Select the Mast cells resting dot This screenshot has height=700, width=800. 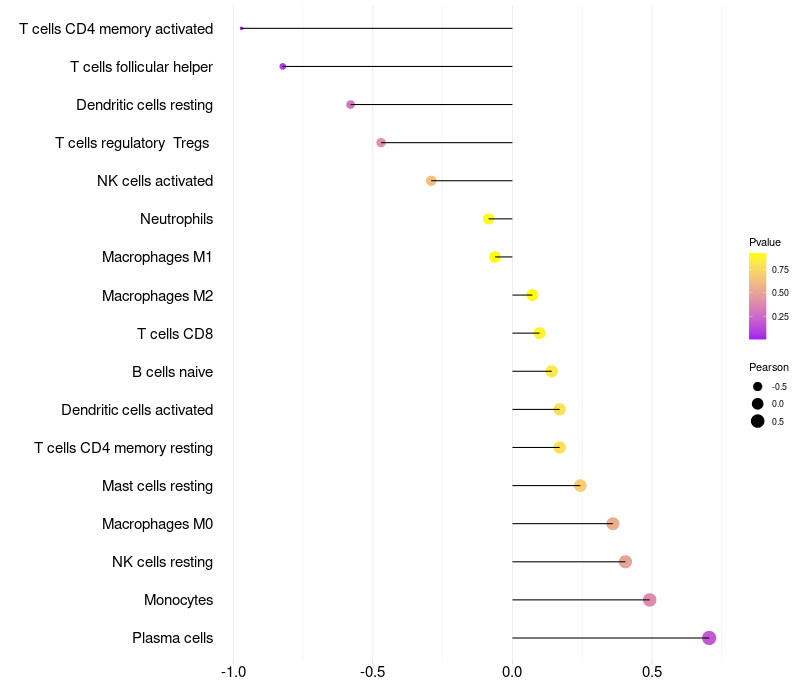click(580, 486)
